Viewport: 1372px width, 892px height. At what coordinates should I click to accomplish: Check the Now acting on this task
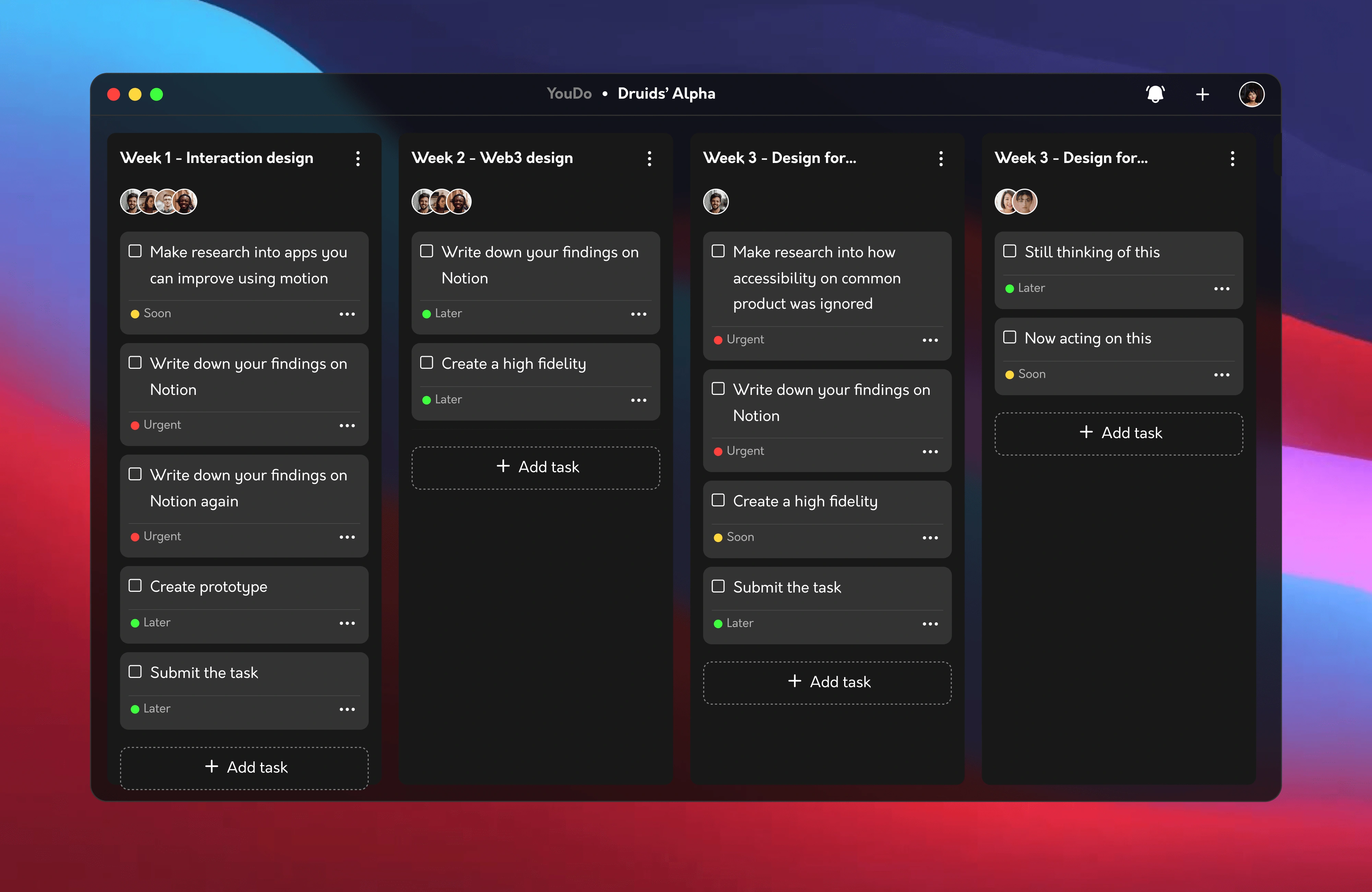tap(1010, 337)
